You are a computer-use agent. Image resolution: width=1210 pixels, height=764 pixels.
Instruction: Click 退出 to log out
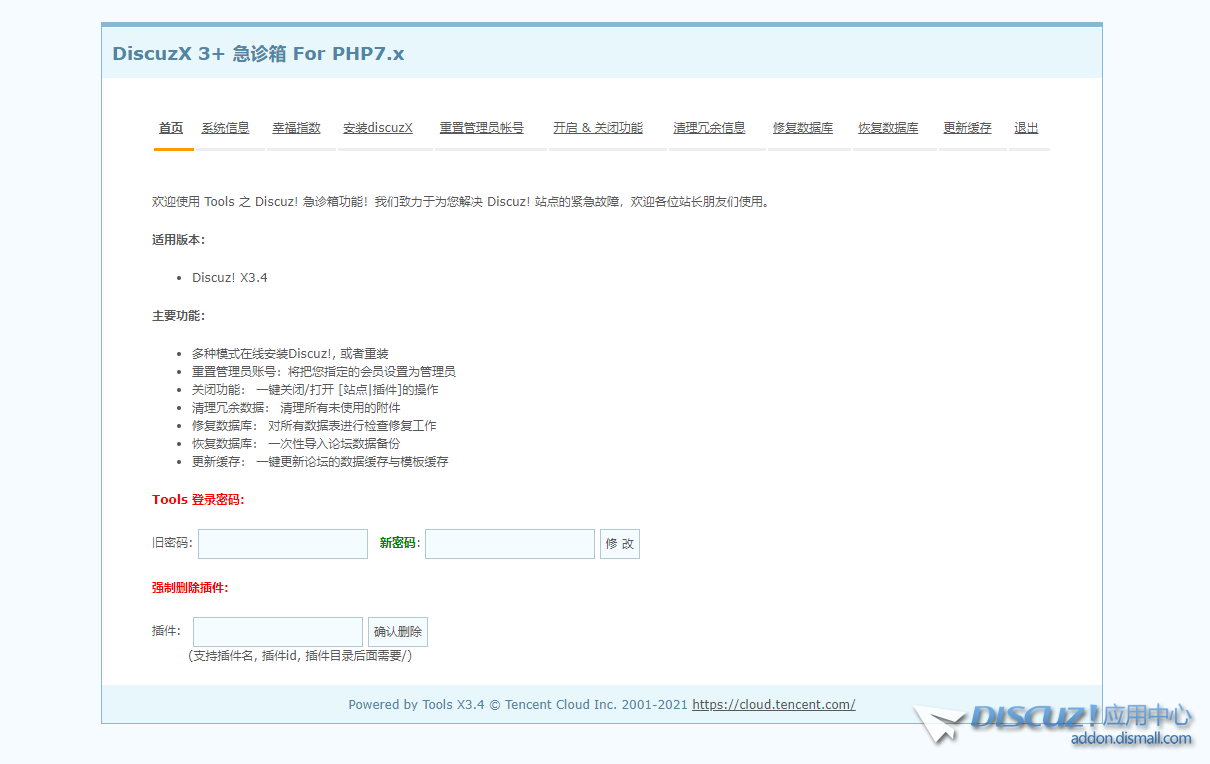point(1026,128)
